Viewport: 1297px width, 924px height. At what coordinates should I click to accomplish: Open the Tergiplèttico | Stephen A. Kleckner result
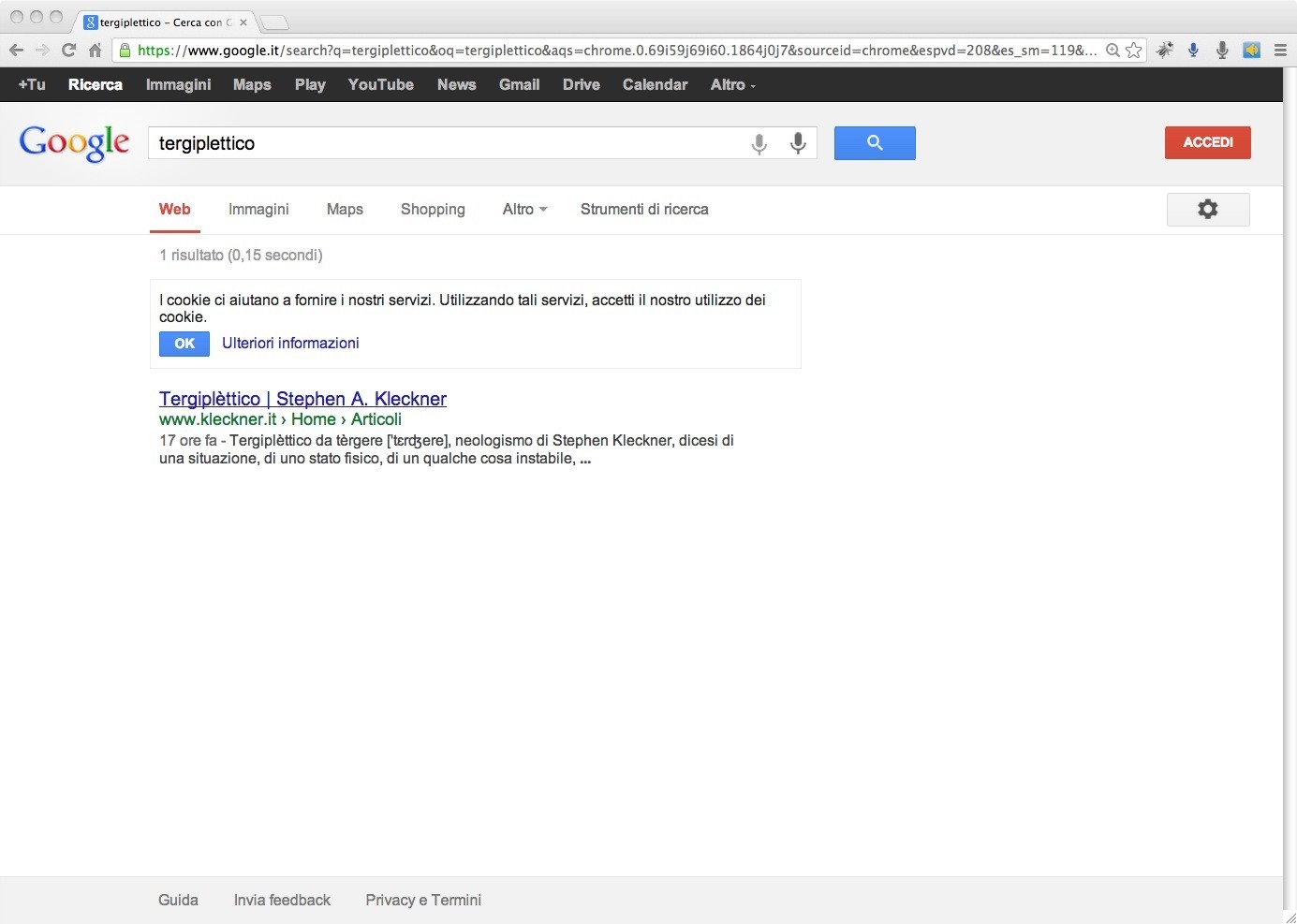pos(302,399)
